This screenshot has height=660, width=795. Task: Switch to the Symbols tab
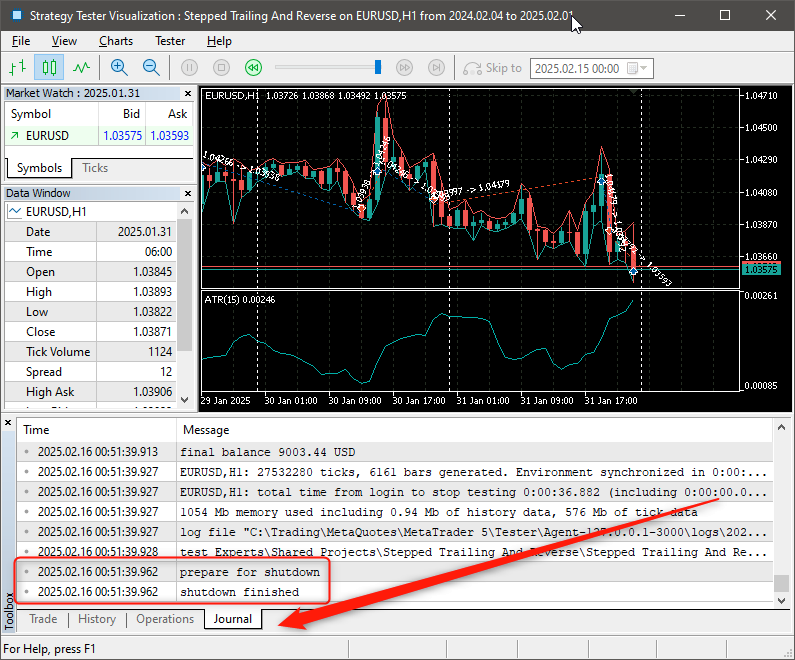tap(39, 168)
